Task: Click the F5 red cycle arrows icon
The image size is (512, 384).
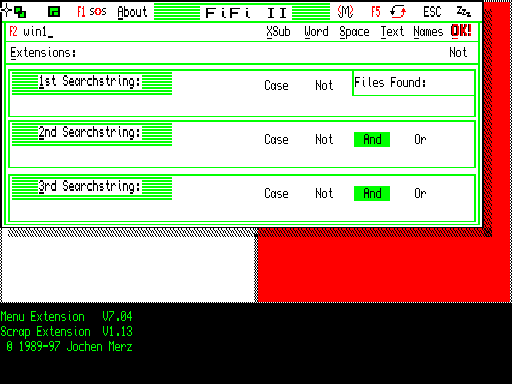Action: click(x=389, y=12)
